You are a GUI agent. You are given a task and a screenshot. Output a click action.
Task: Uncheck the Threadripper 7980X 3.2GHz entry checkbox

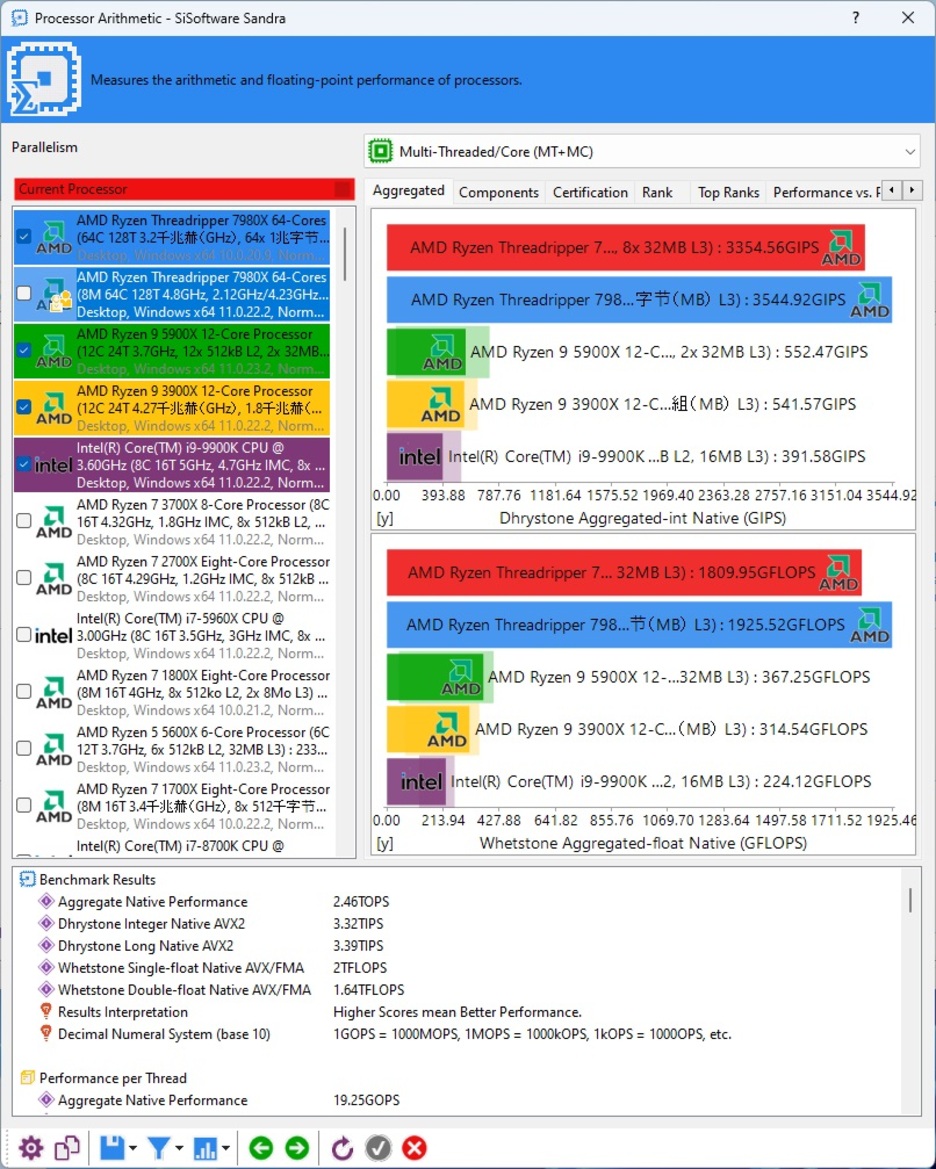(24, 236)
